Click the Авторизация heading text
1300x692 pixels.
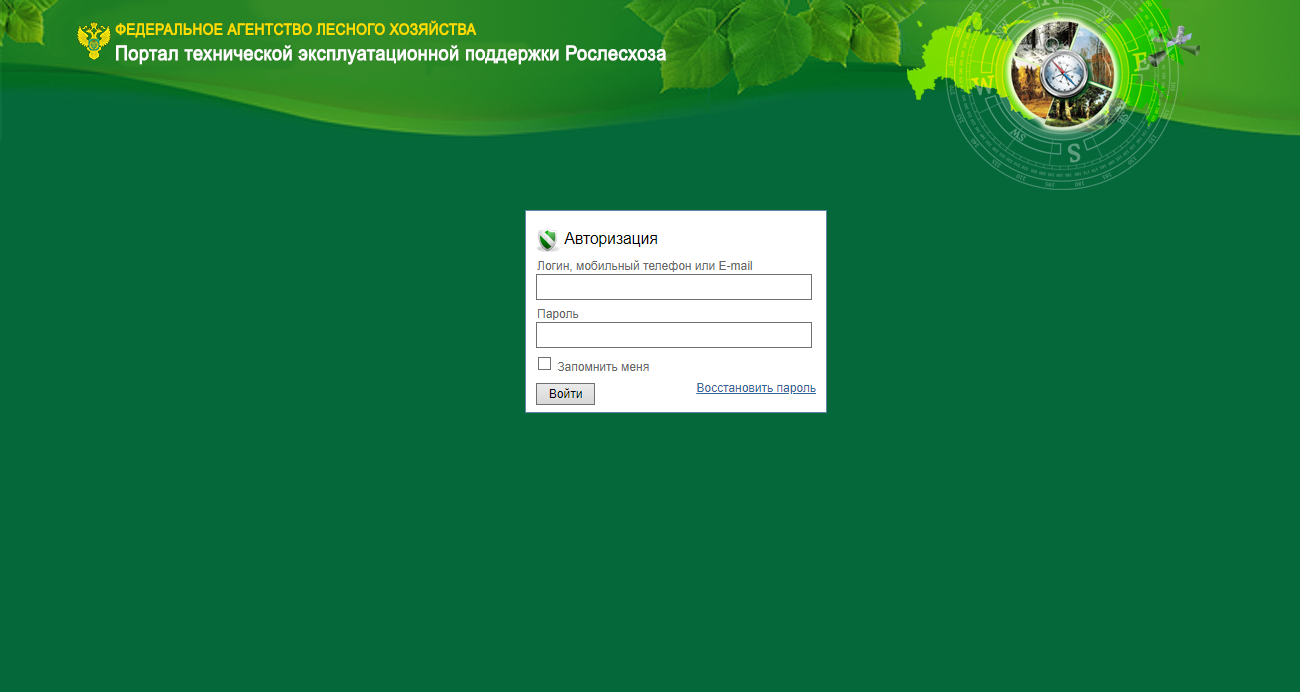tap(610, 239)
